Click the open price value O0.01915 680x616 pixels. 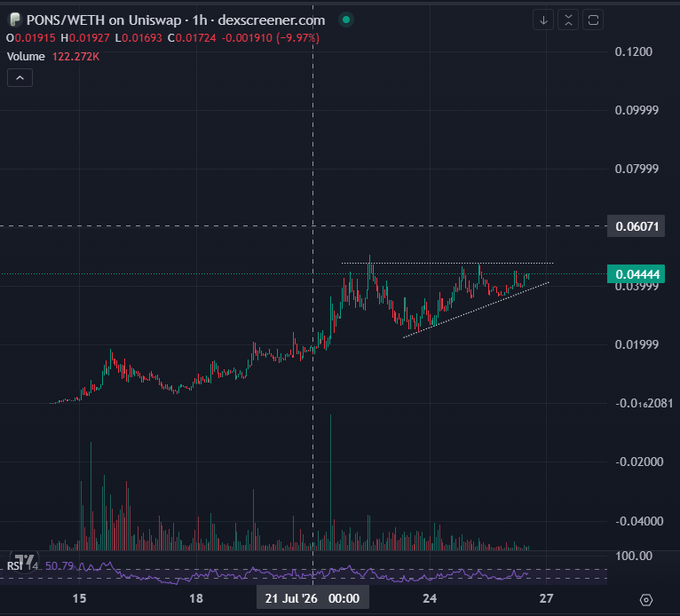click(31, 38)
